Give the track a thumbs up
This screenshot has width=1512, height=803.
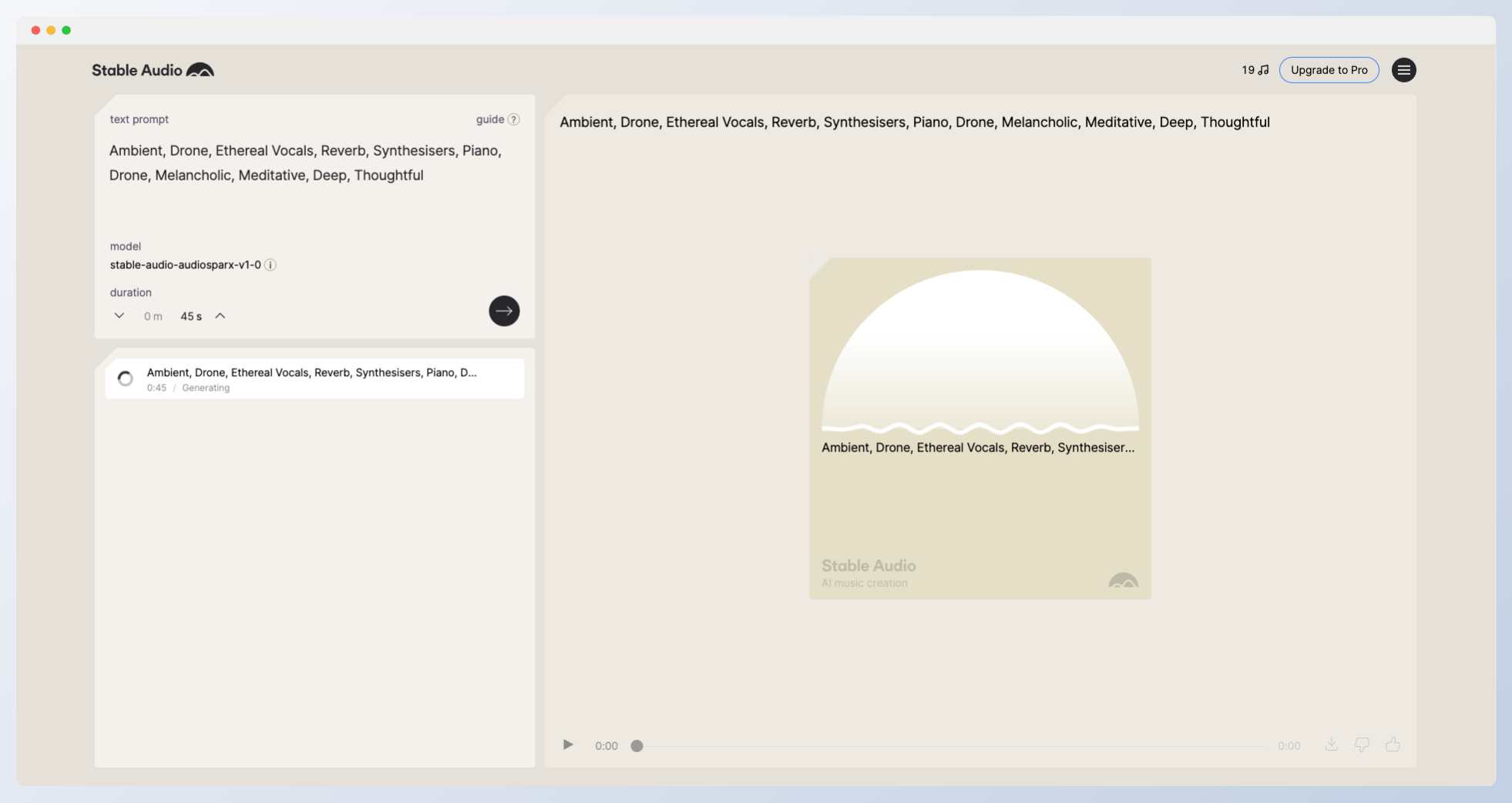click(1393, 744)
